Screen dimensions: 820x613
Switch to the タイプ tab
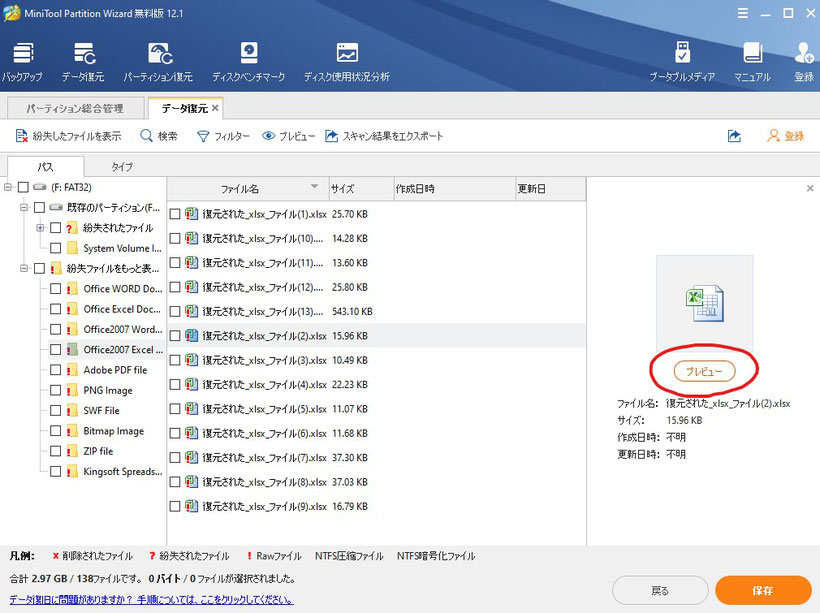pyautogui.click(x=121, y=167)
